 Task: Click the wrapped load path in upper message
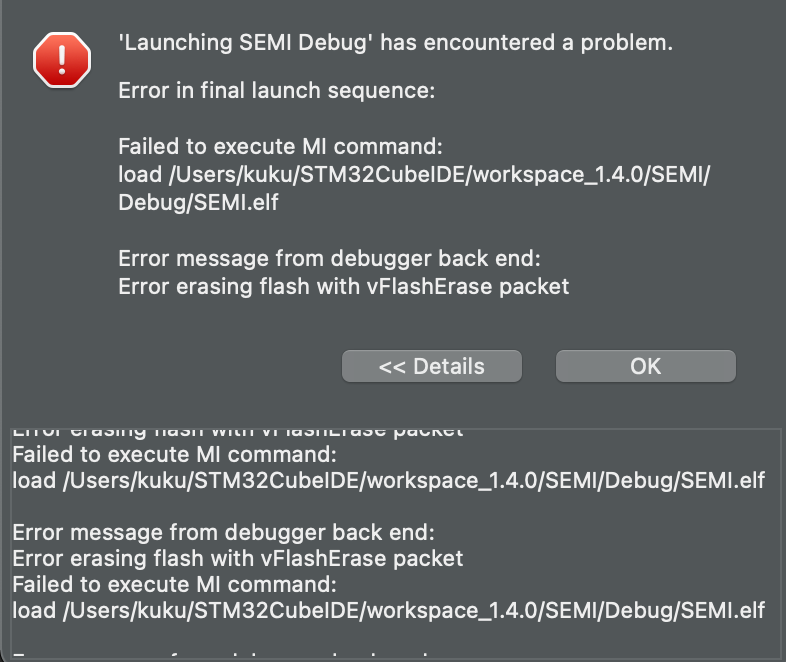414,176
